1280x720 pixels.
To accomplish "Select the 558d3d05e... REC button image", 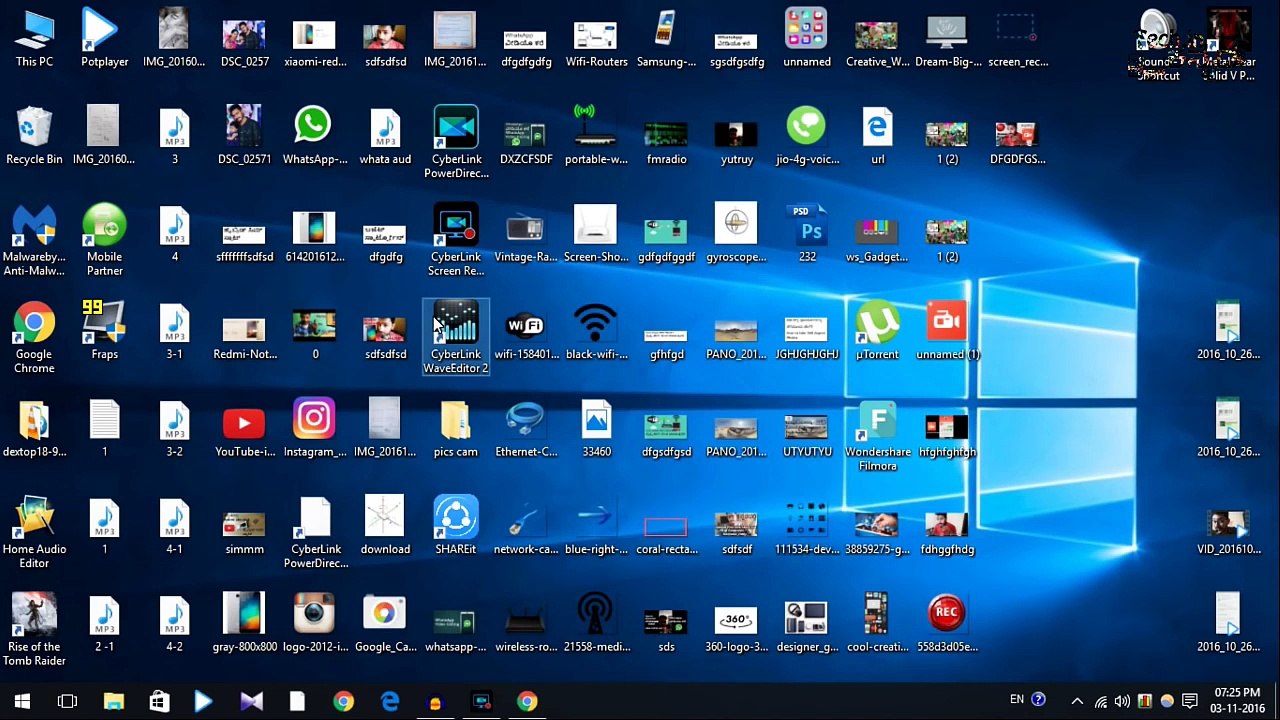I will click(947, 623).
